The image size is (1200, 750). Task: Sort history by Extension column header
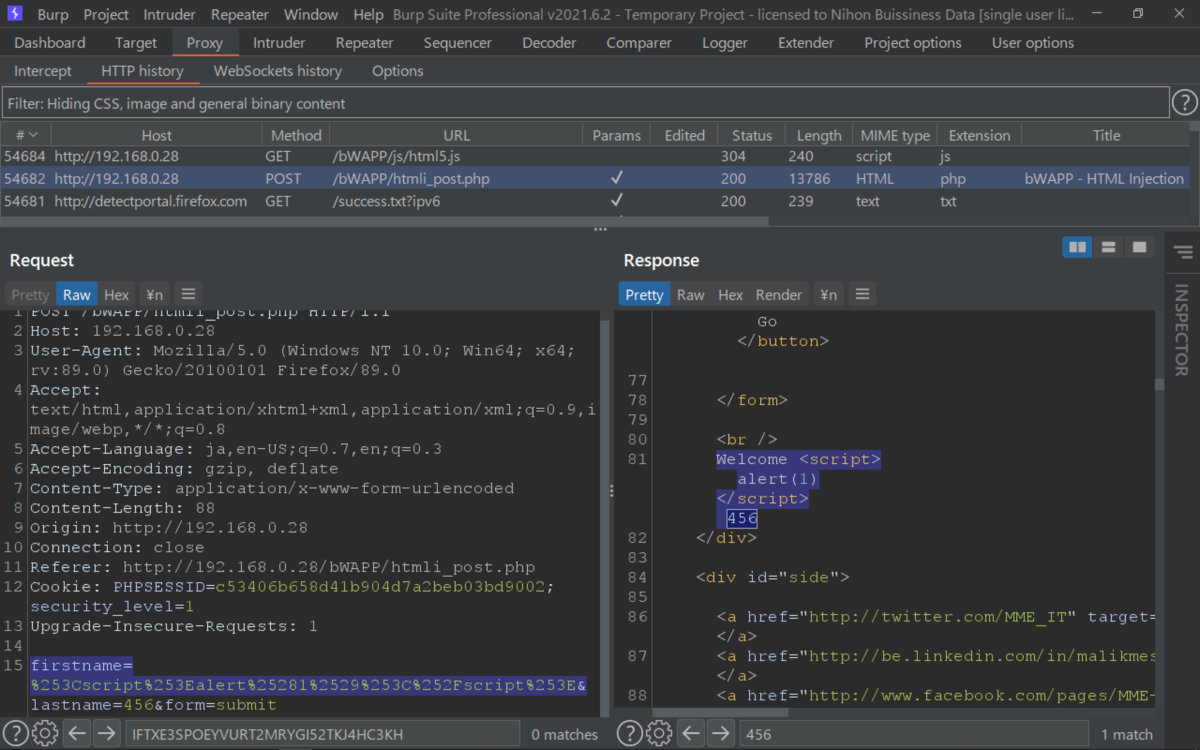pos(979,135)
